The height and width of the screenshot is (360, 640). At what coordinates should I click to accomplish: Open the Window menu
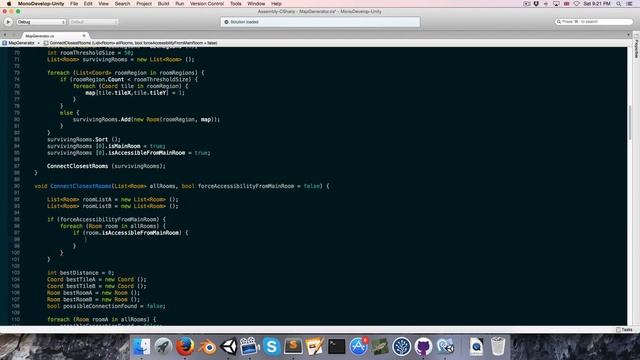pos(256,3)
